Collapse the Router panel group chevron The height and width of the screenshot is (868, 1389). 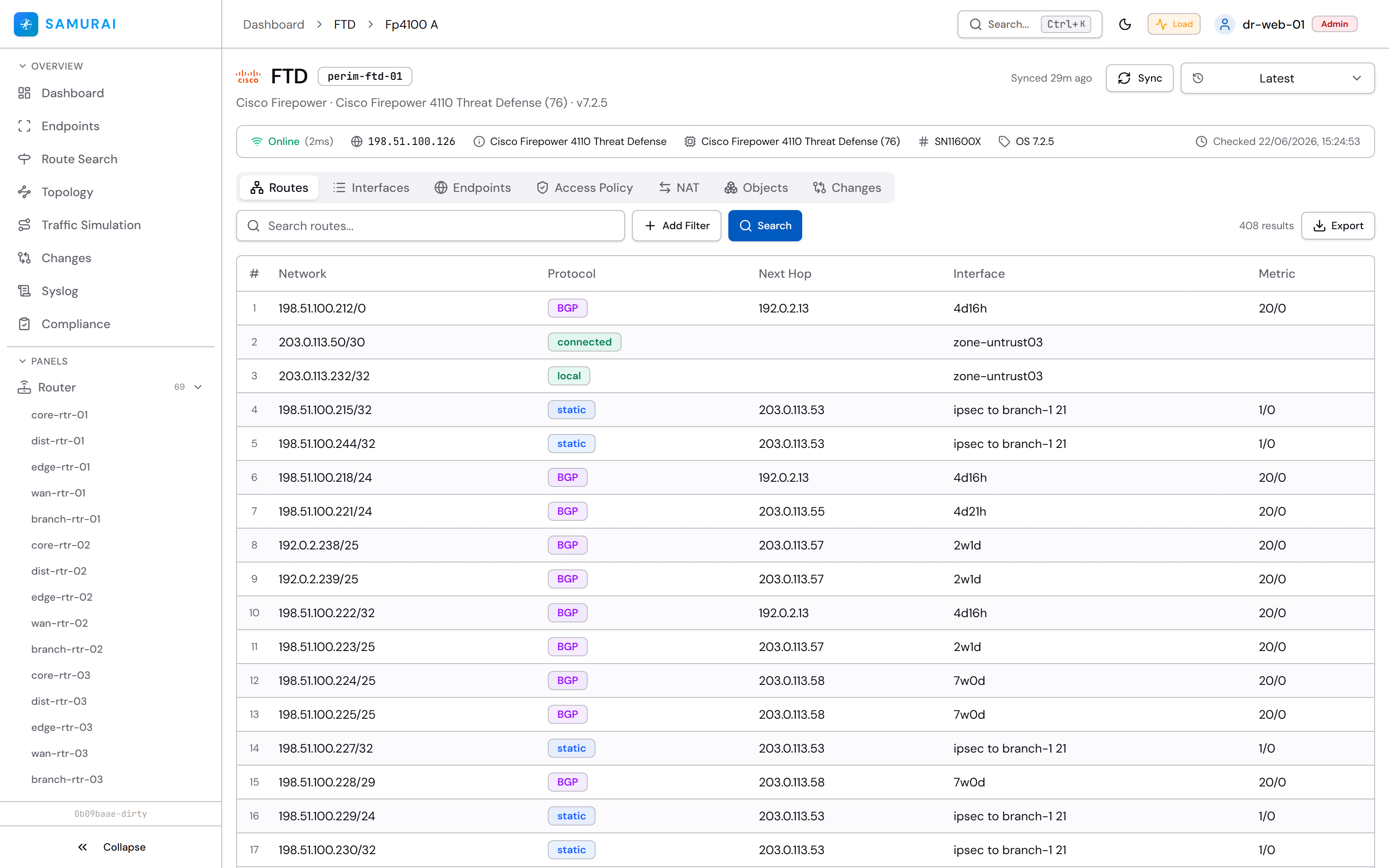pyautogui.click(x=199, y=388)
